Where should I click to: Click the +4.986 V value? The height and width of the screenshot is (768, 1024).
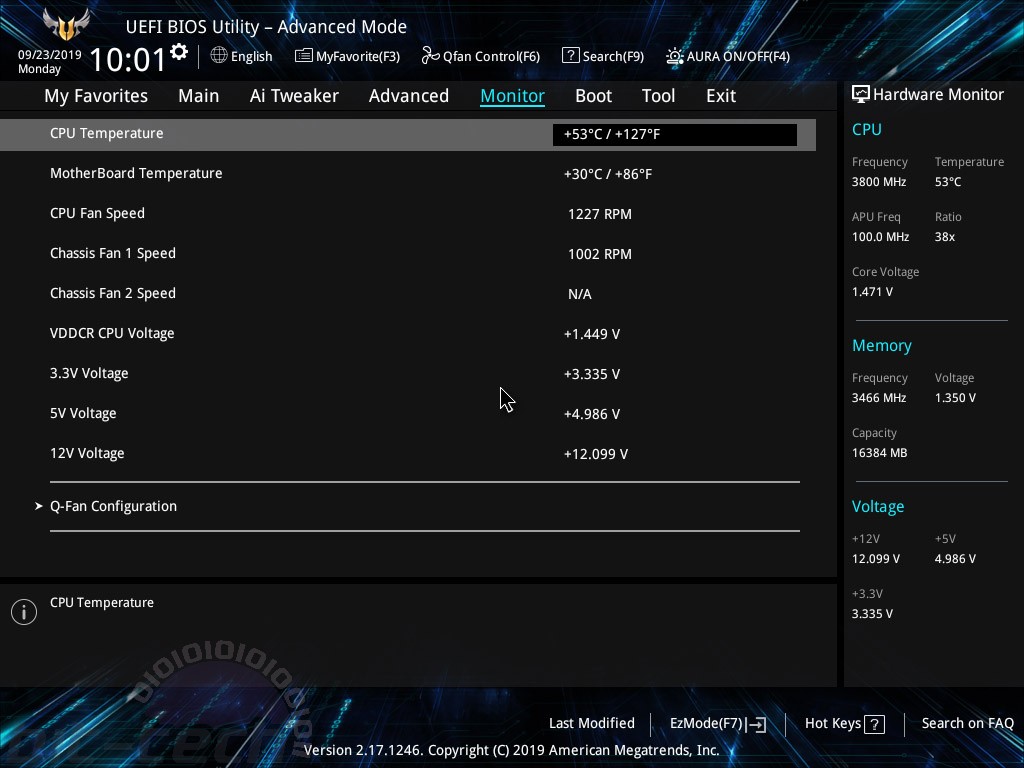592,414
